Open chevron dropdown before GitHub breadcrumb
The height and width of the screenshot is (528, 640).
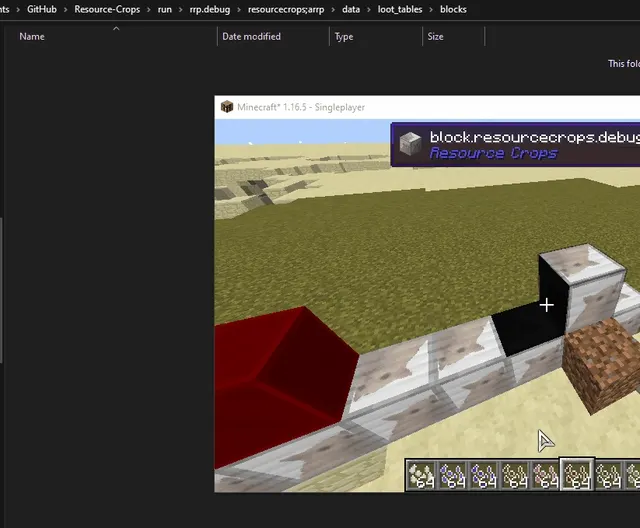pyautogui.click(x=18, y=9)
